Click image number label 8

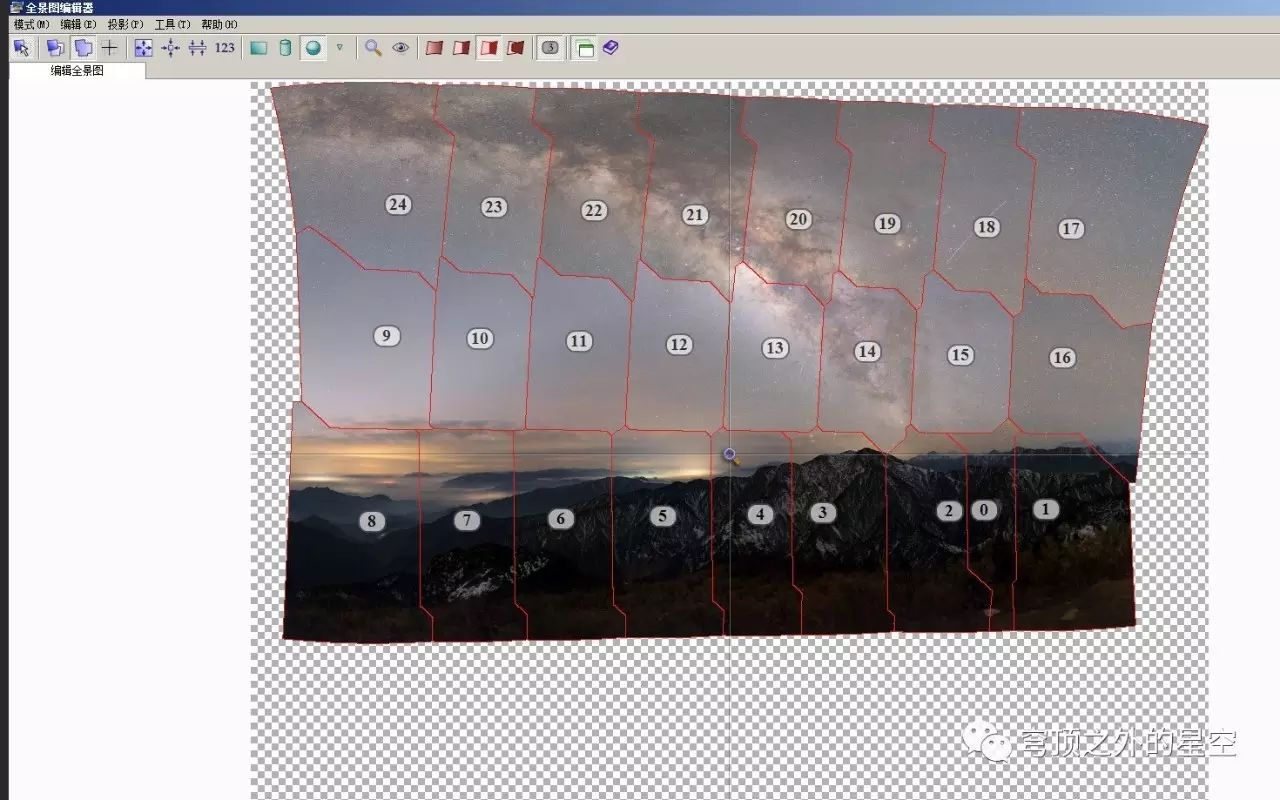coord(372,521)
